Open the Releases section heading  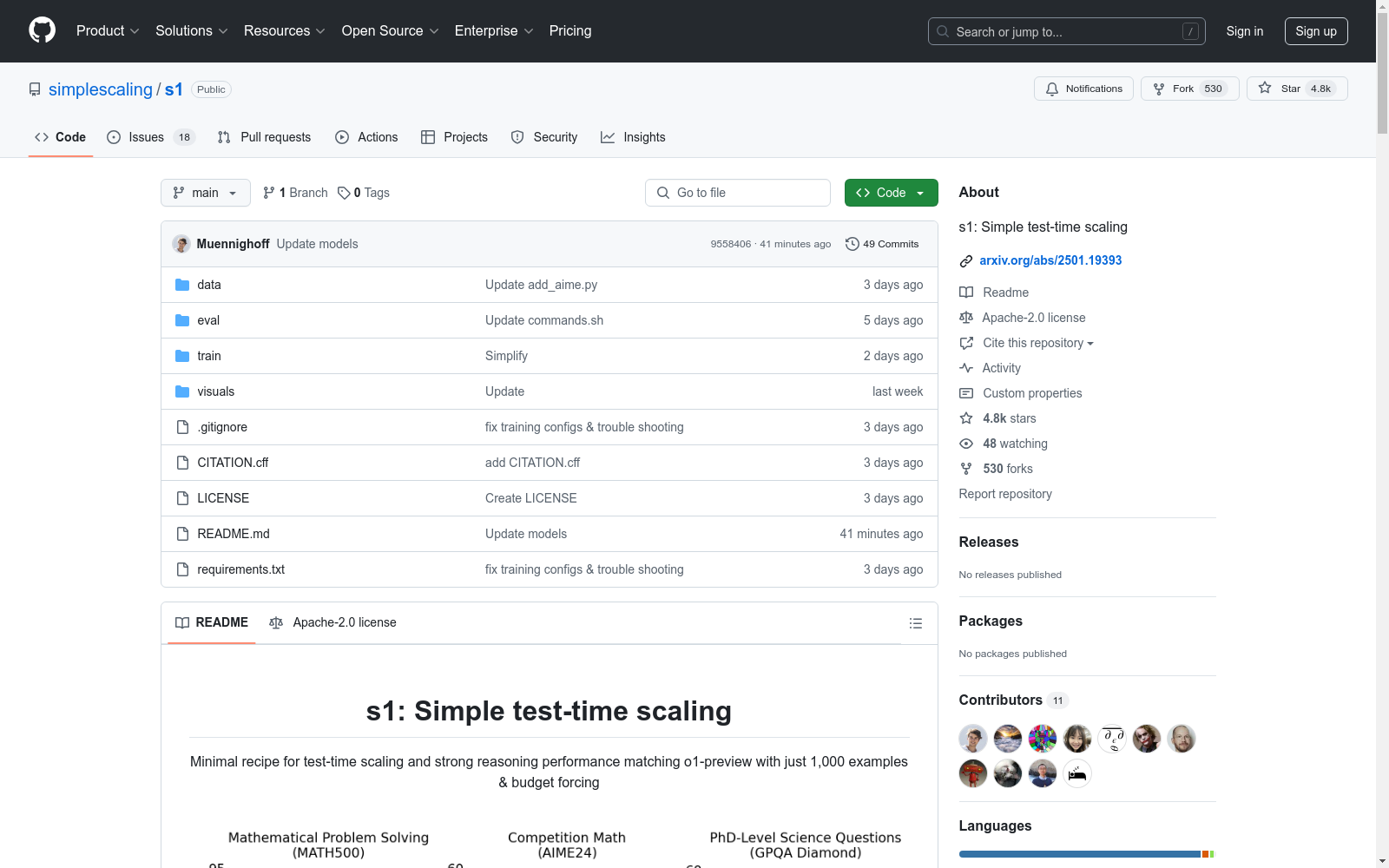coord(989,542)
